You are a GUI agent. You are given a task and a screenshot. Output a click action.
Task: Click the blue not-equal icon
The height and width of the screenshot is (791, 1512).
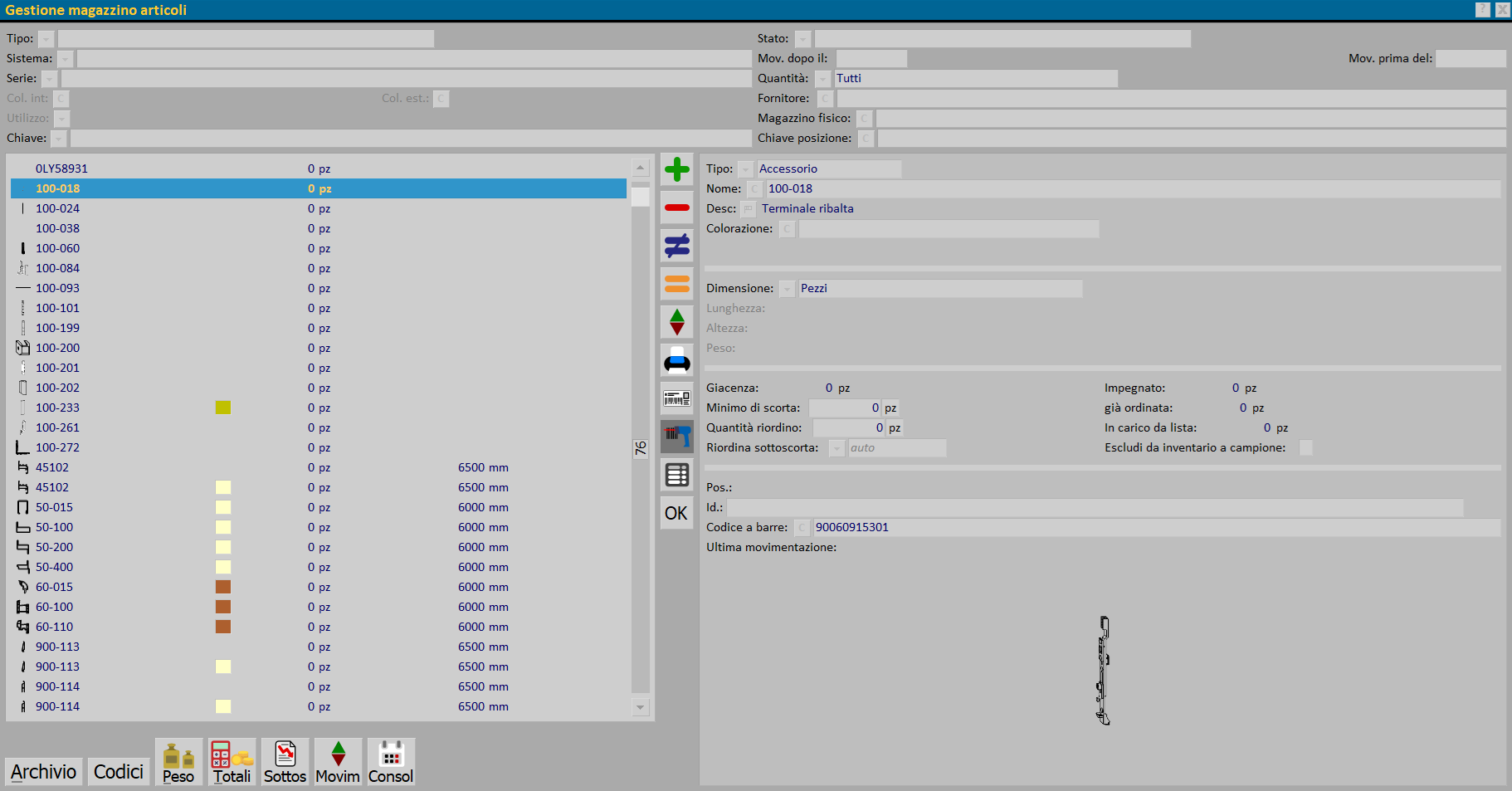676,246
